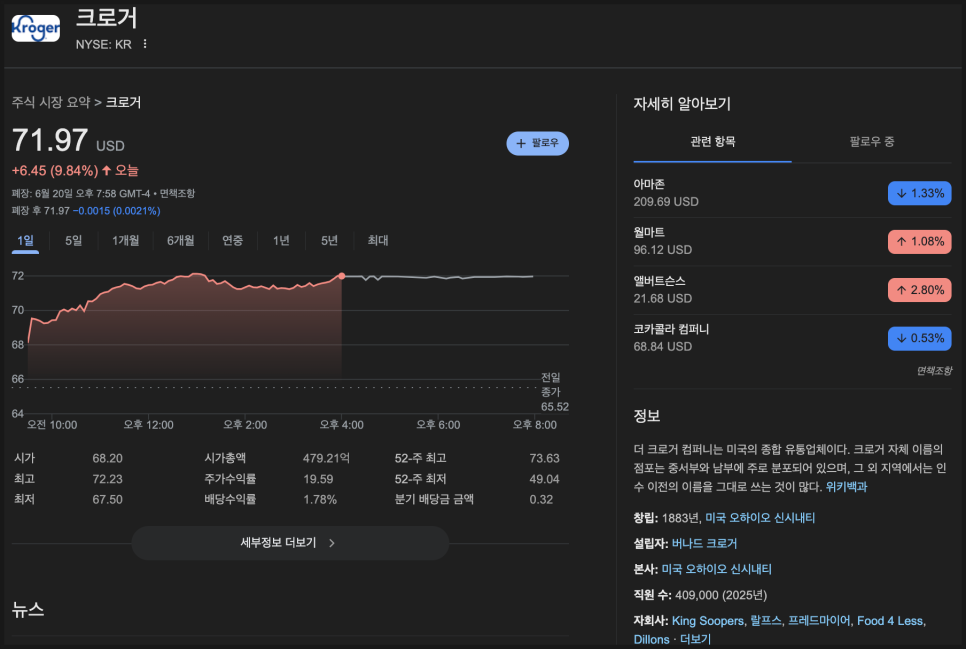Screen dimensions: 966x649
Task: Open the Dillons subsidiary link
Action: (x=651, y=640)
